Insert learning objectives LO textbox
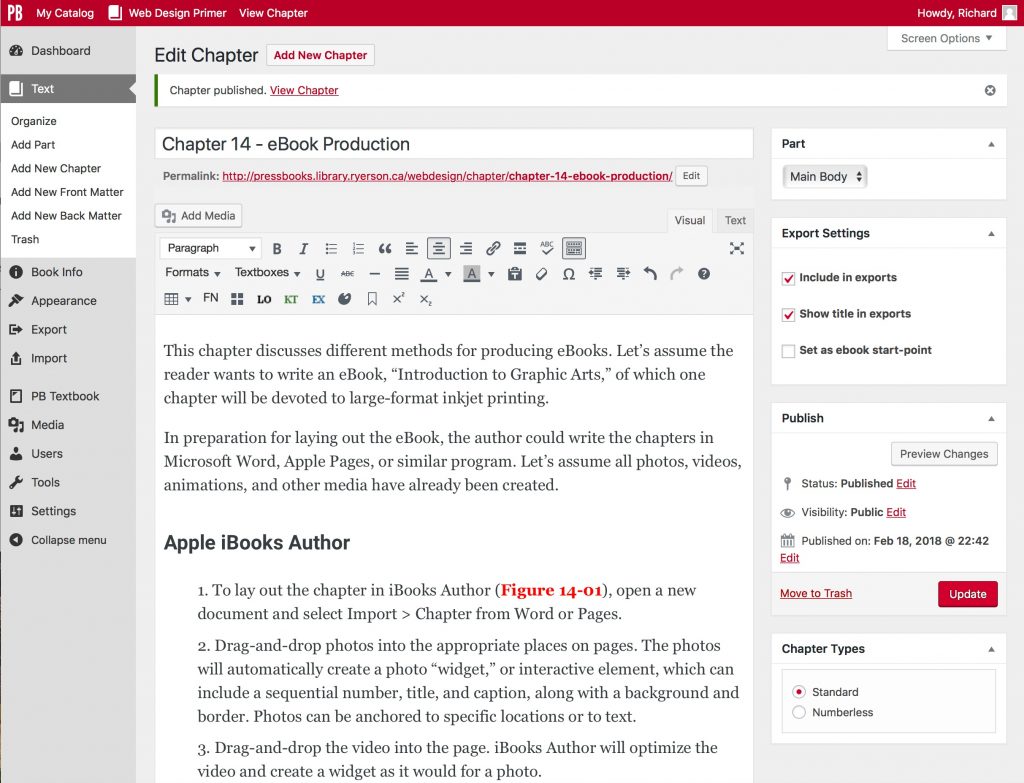The image size is (1024, 783). click(264, 300)
